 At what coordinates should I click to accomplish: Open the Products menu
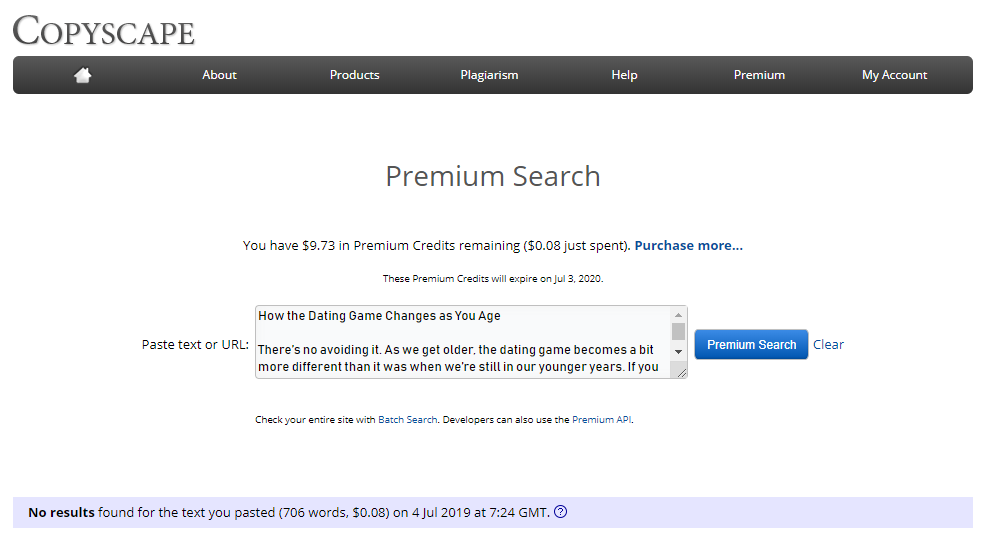point(354,75)
